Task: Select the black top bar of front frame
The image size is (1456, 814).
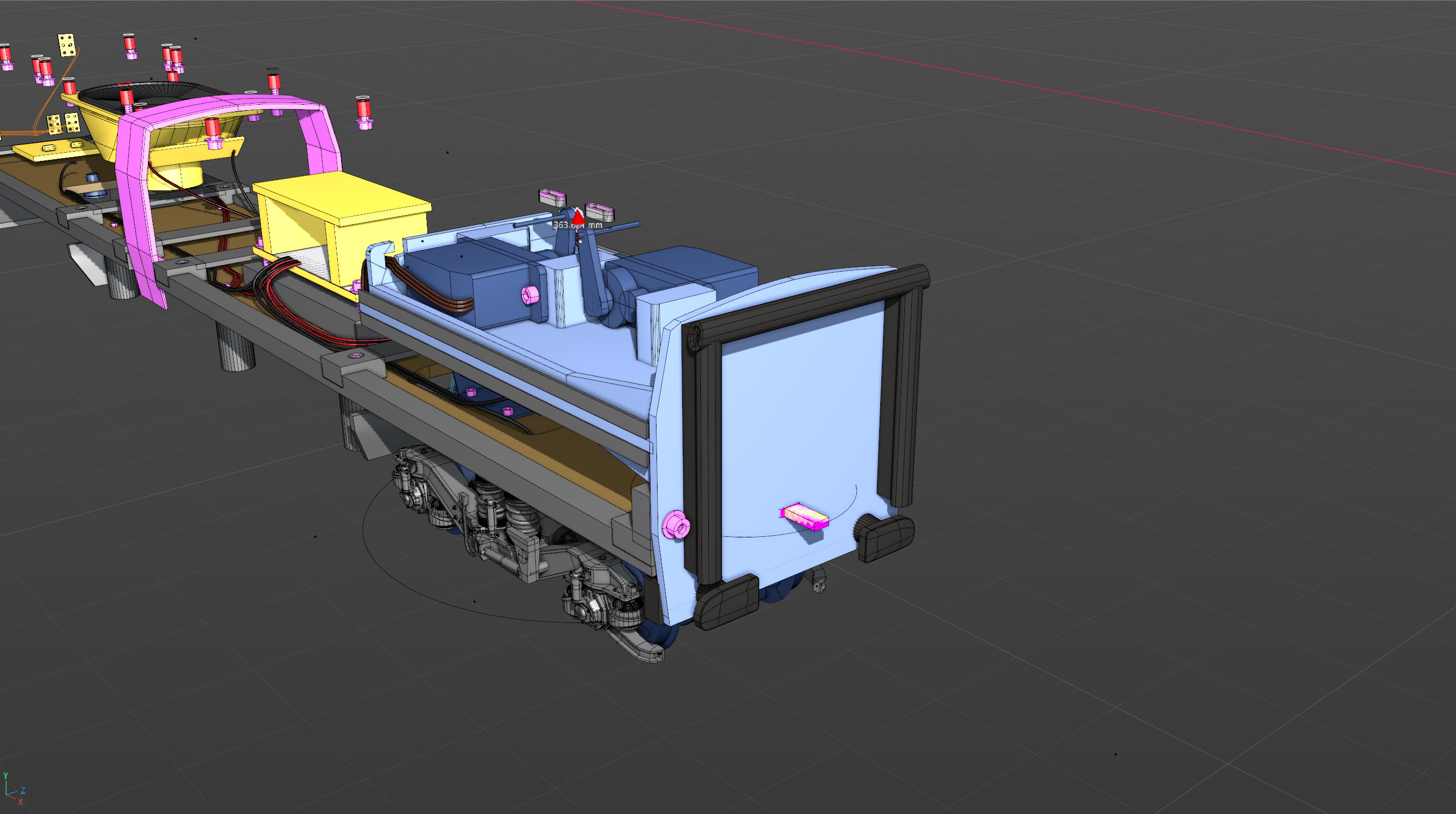Action: click(808, 306)
